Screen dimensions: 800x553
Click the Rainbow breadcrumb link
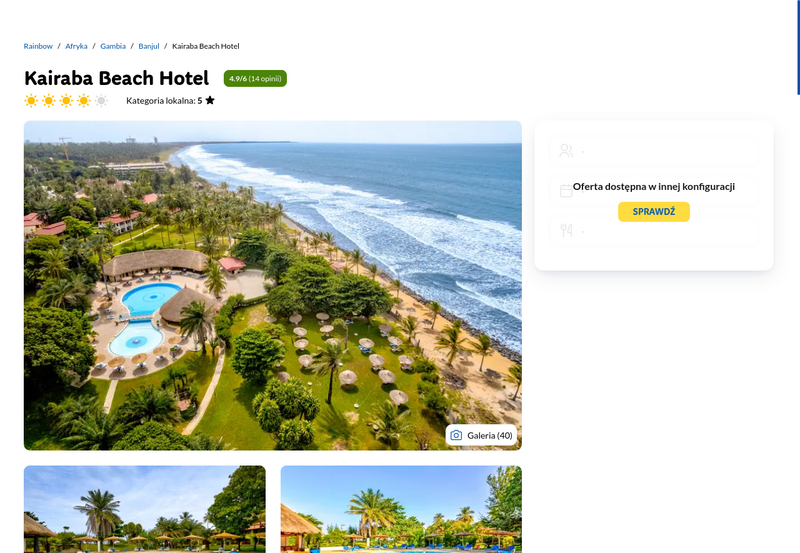pos(38,46)
